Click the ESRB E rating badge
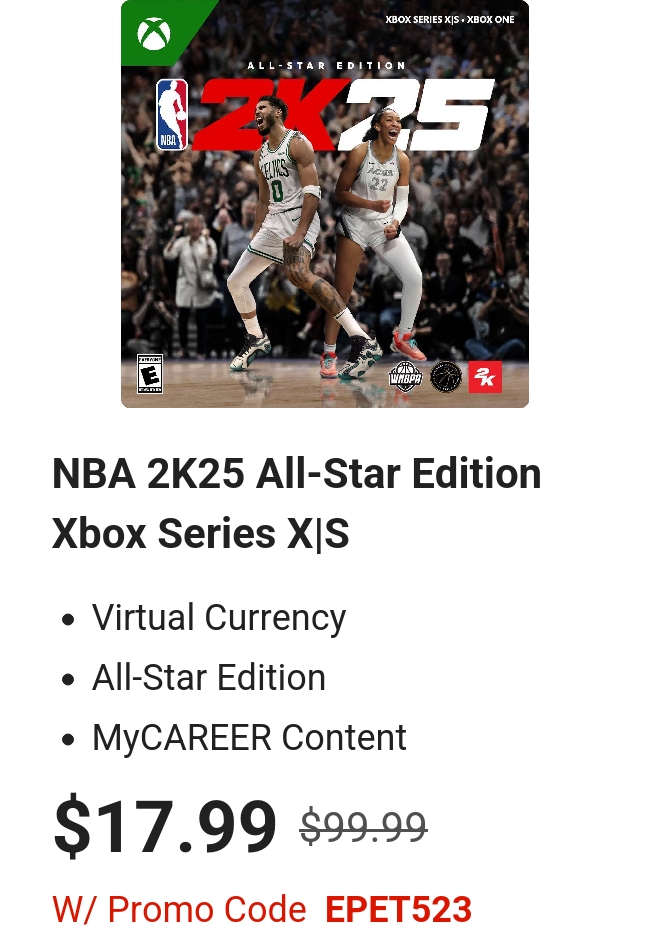 (x=150, y=374)
